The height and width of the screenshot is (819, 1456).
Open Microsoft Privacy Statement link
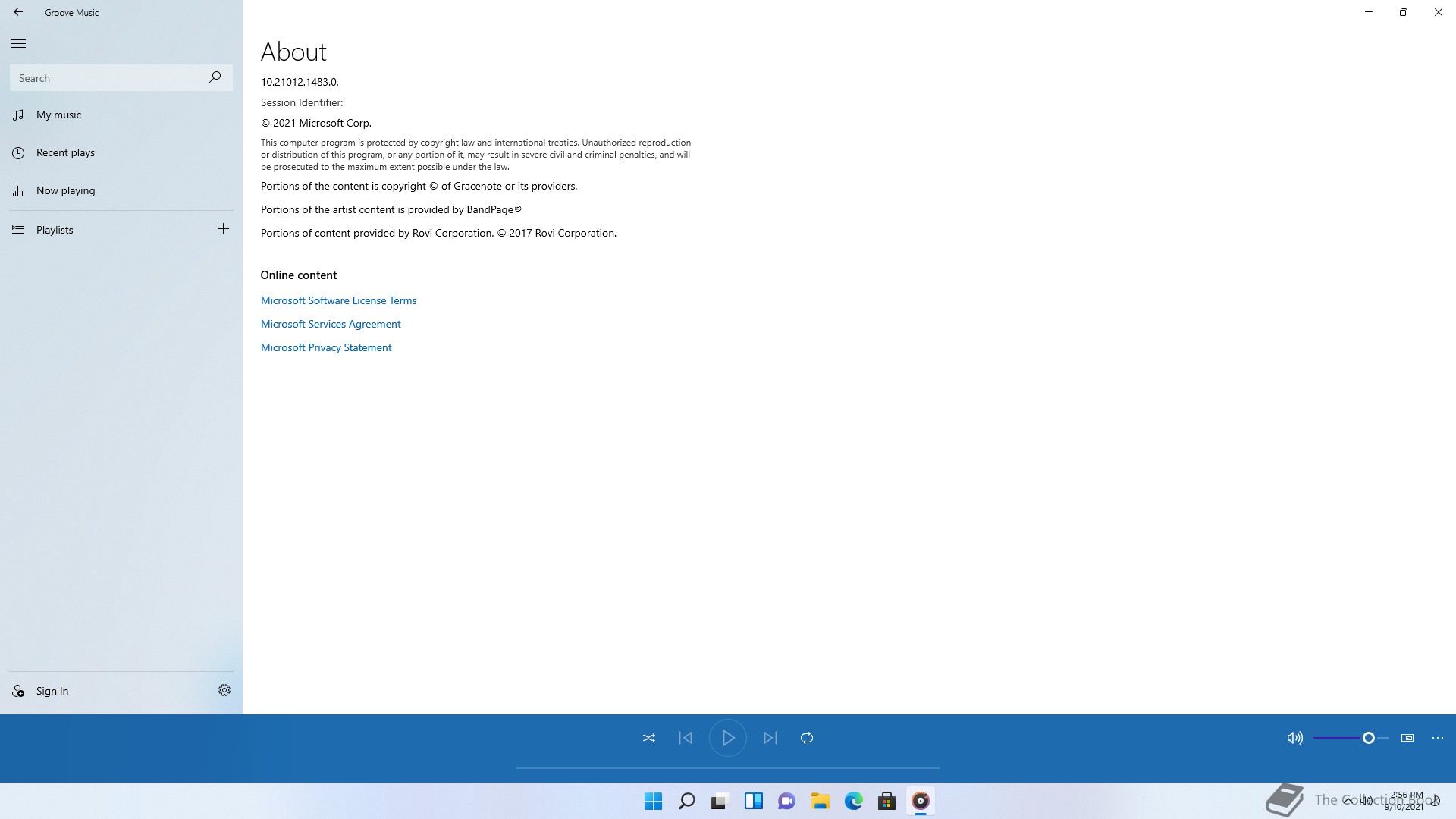(326, 347)
